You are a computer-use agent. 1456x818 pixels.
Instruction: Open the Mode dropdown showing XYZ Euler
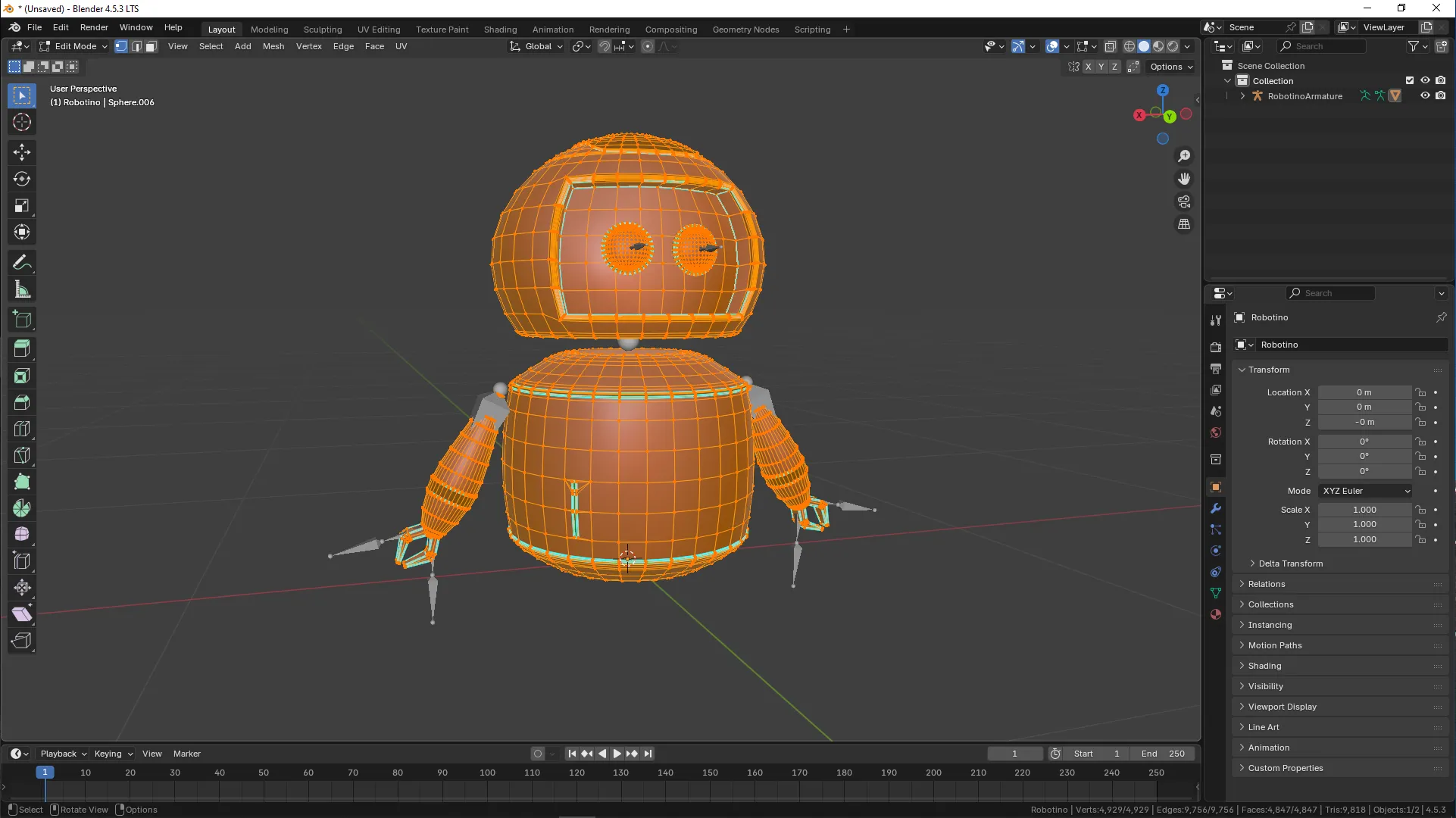coord(1364,491)
